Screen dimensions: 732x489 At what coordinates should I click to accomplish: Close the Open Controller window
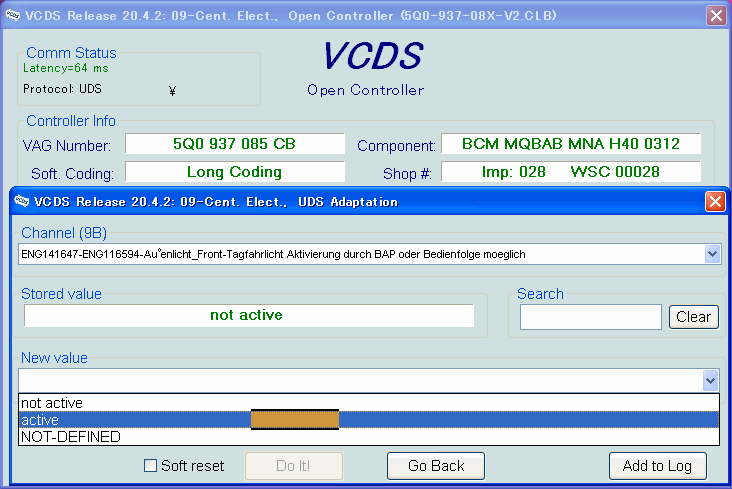click(717, 15)
